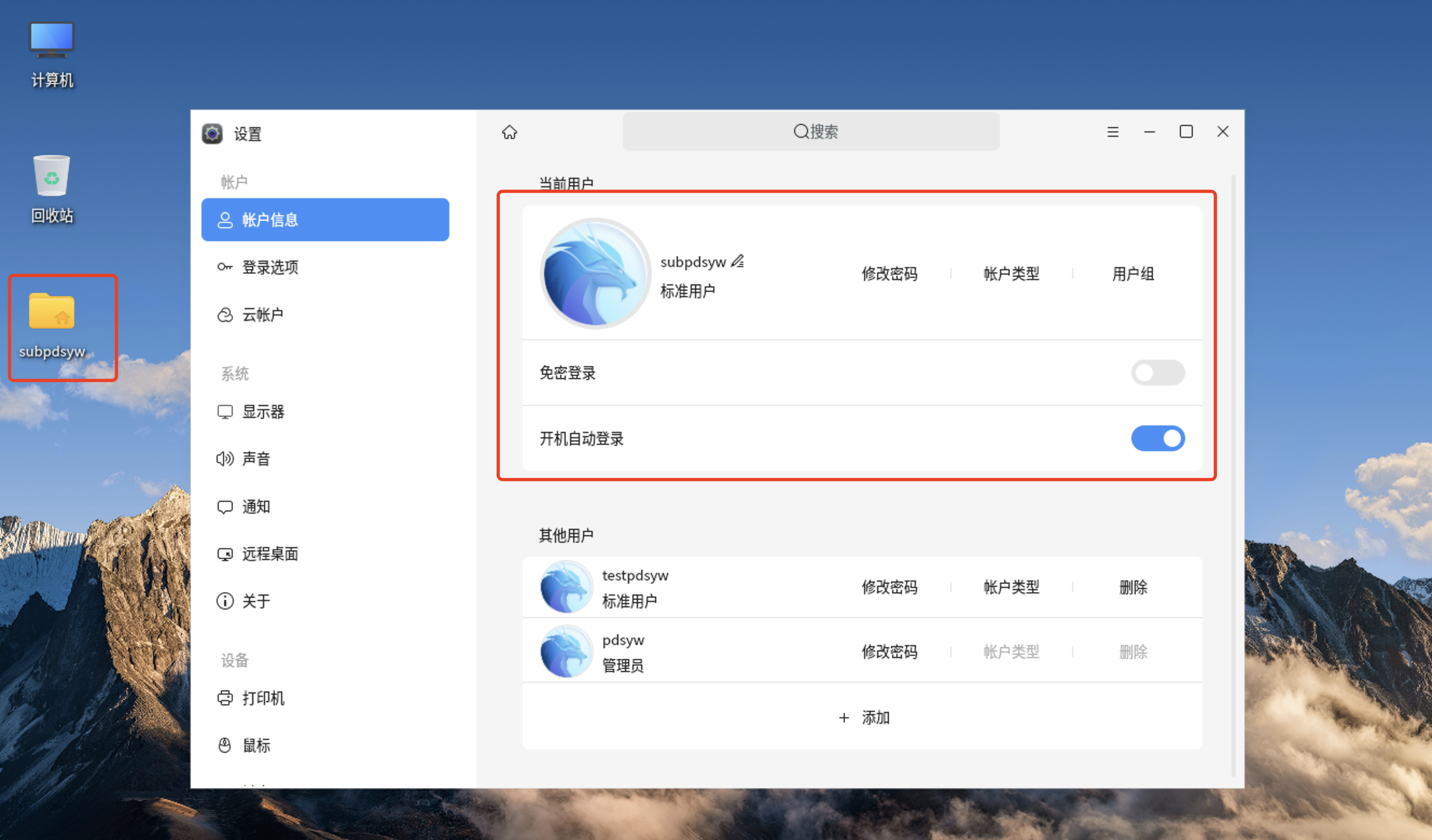Viewport: 1432px width, 840px height.
Task: Click the pencil icon next to subpdsyw
Action: click(738, 261)
